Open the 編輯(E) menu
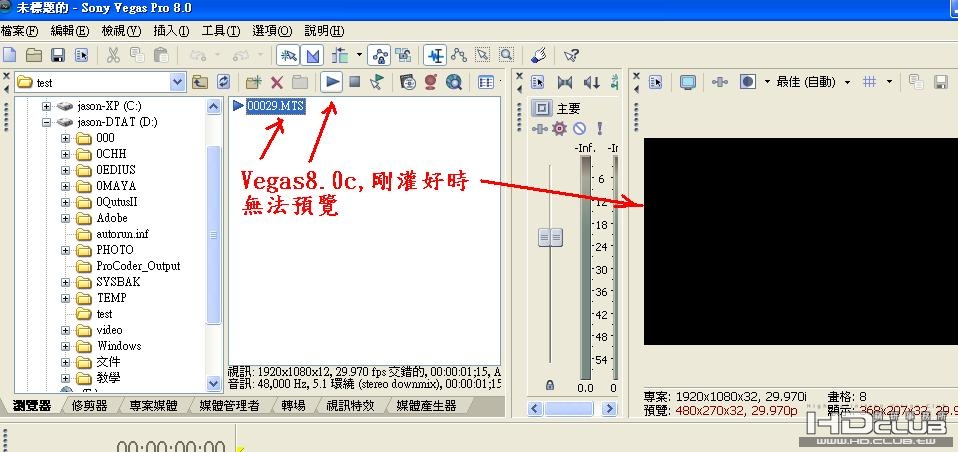 (70, 31)
